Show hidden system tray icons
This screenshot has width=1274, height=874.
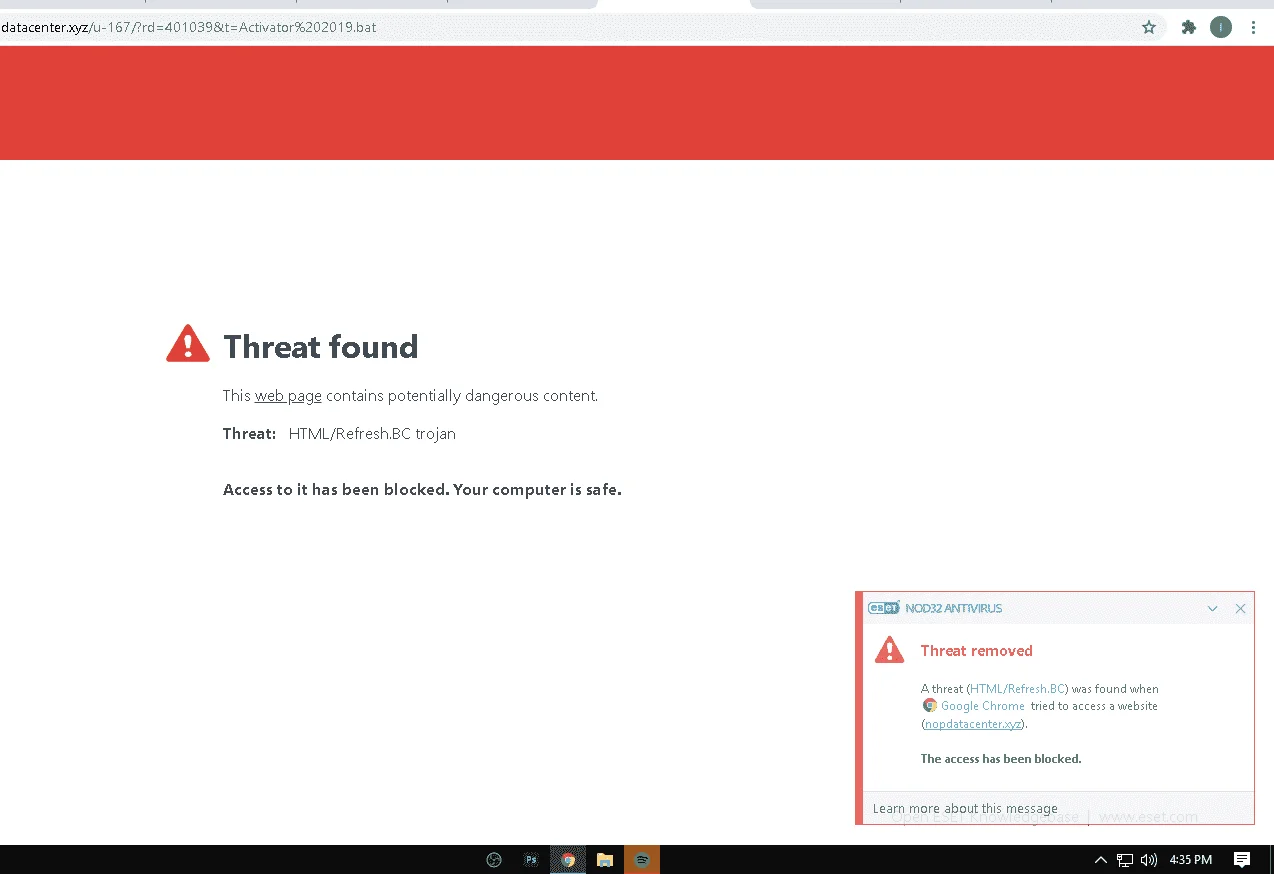point(1101,860)
